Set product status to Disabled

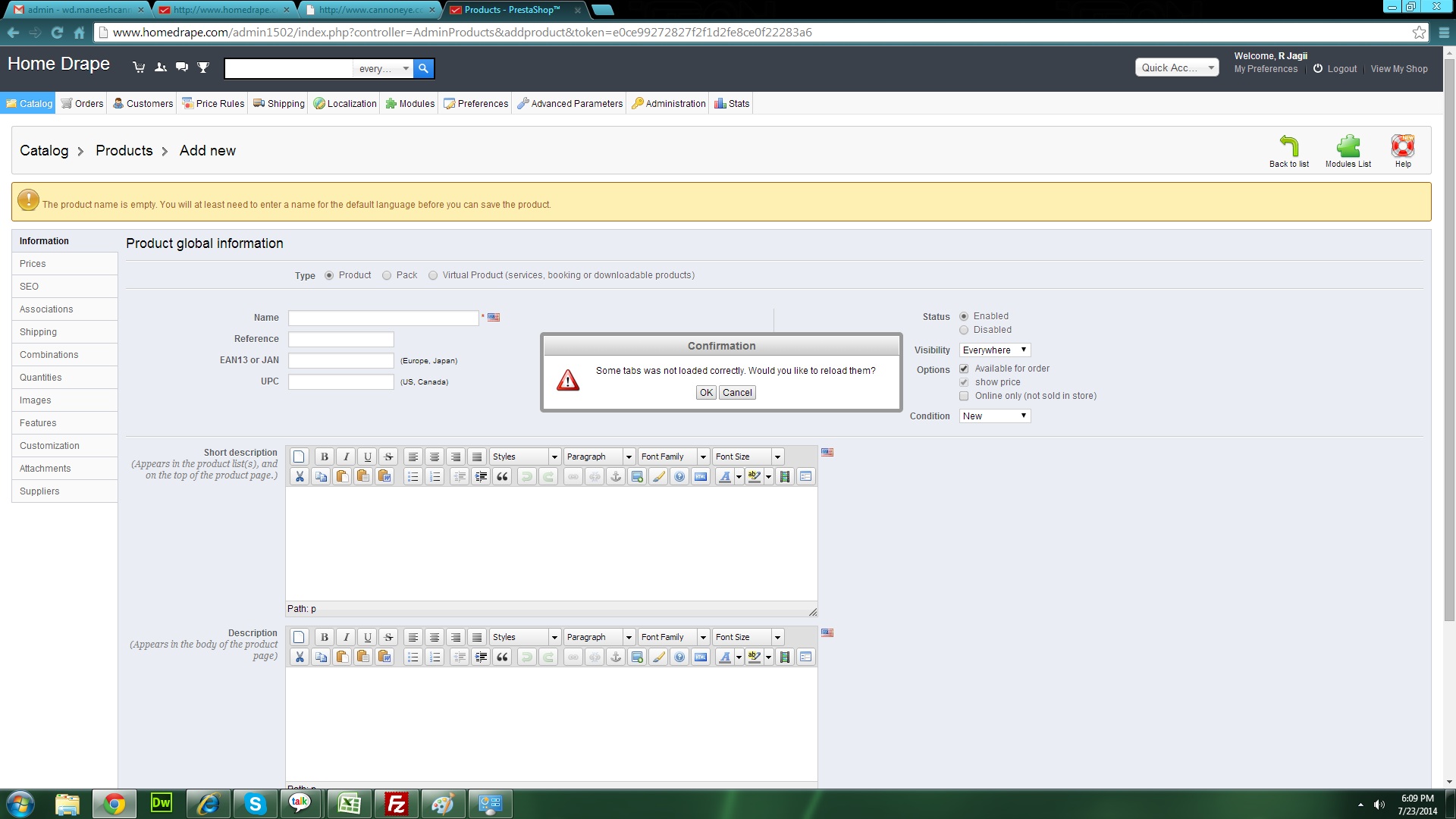coord(964,330)
